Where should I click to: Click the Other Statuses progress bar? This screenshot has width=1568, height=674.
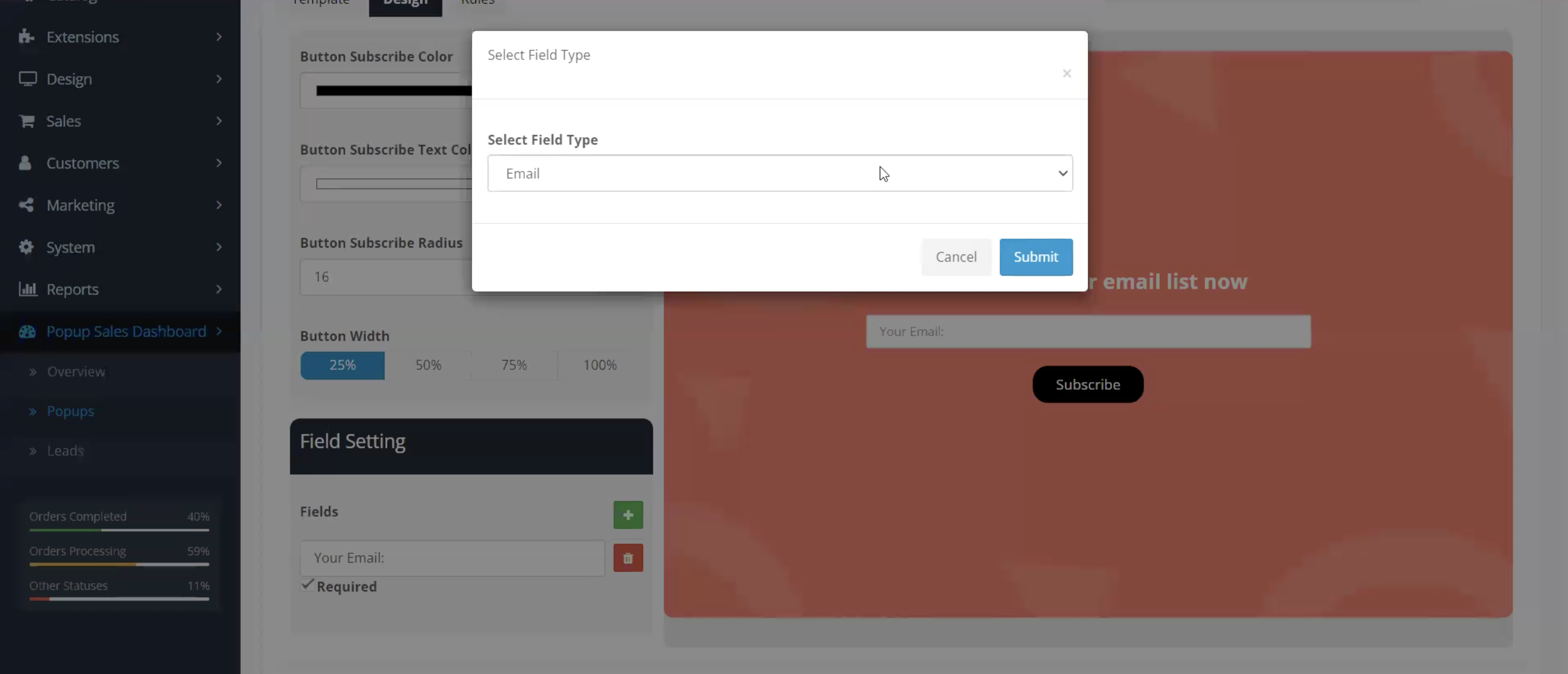pyautogui.click(x=119, y=599)
